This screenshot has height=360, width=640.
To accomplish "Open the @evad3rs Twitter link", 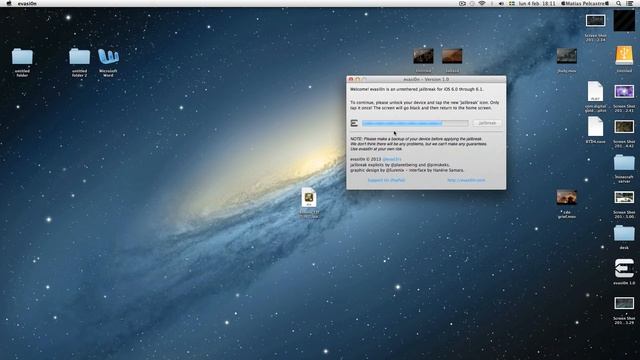I will point(392,159).
